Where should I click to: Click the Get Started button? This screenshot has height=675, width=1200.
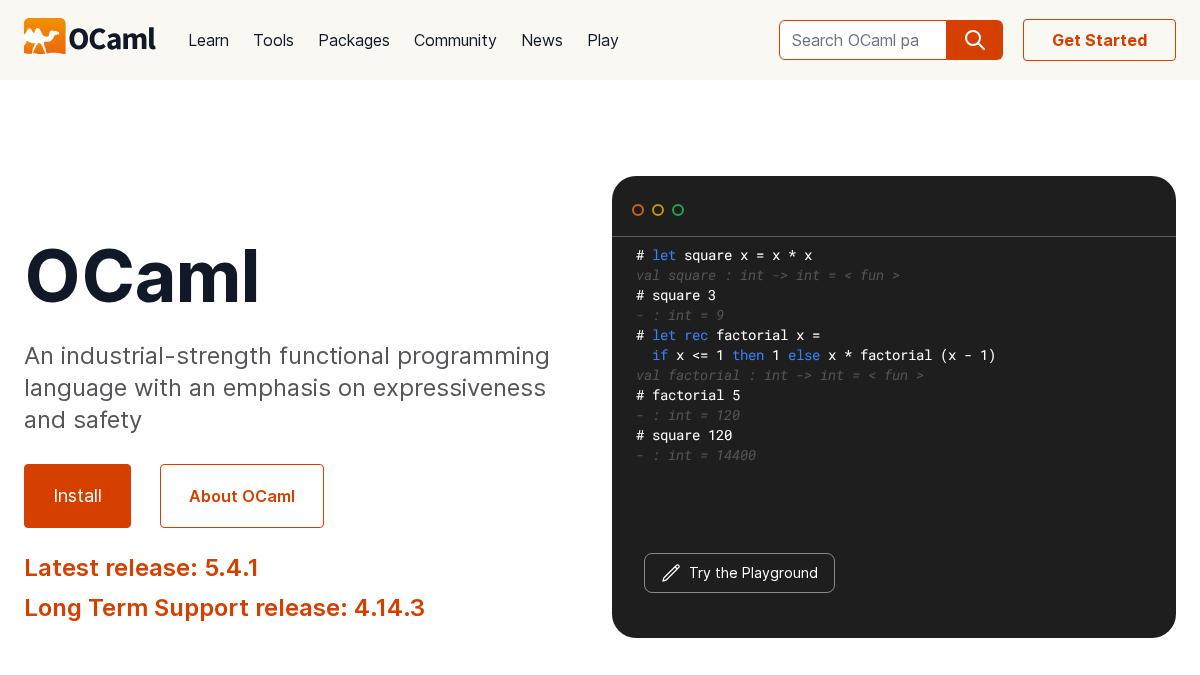(x=1099, y=40)
